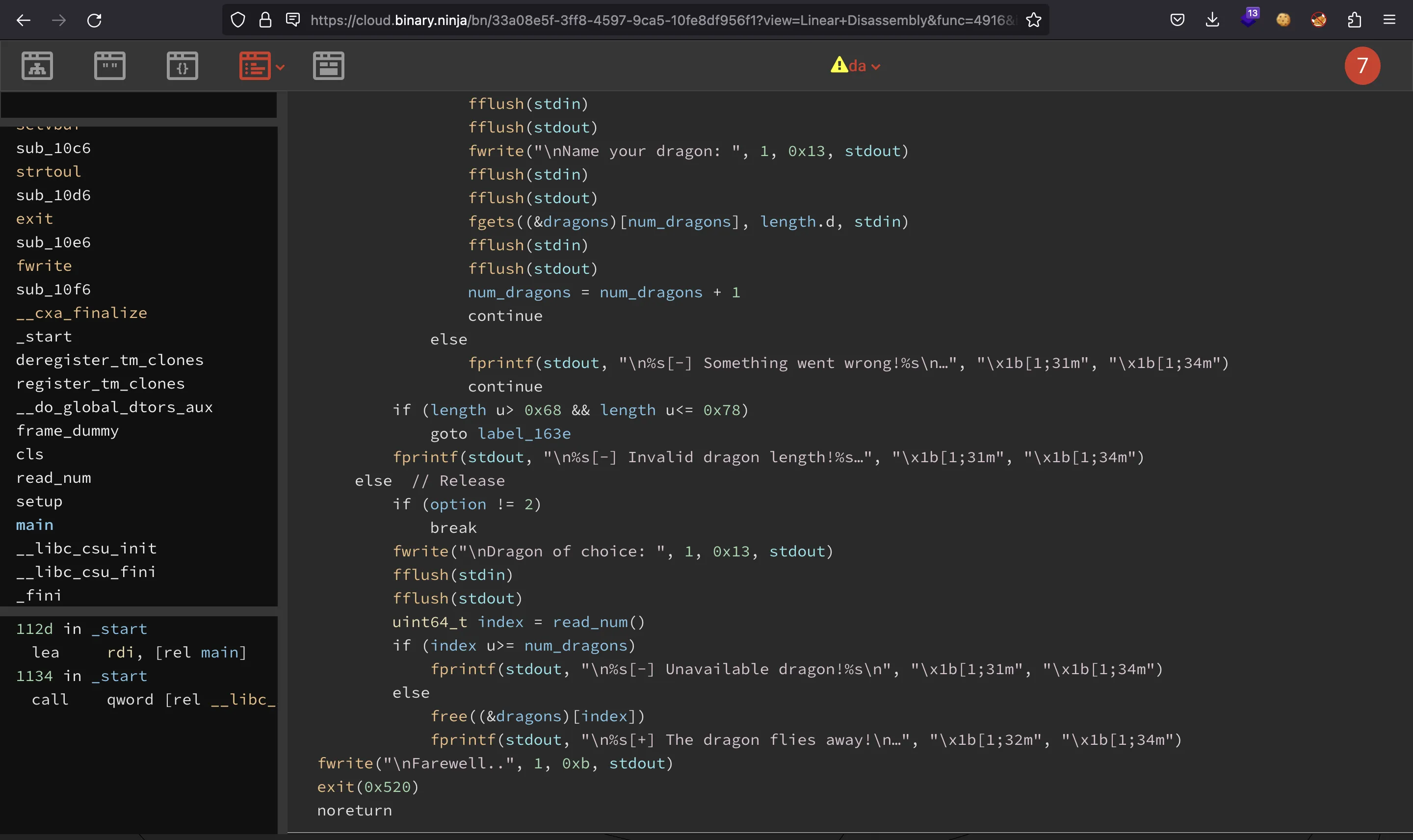The width and height of the screenshot is (1413, 840).
Task: Open browser downloads arrow icon
Action: (x=1212, y=21)
